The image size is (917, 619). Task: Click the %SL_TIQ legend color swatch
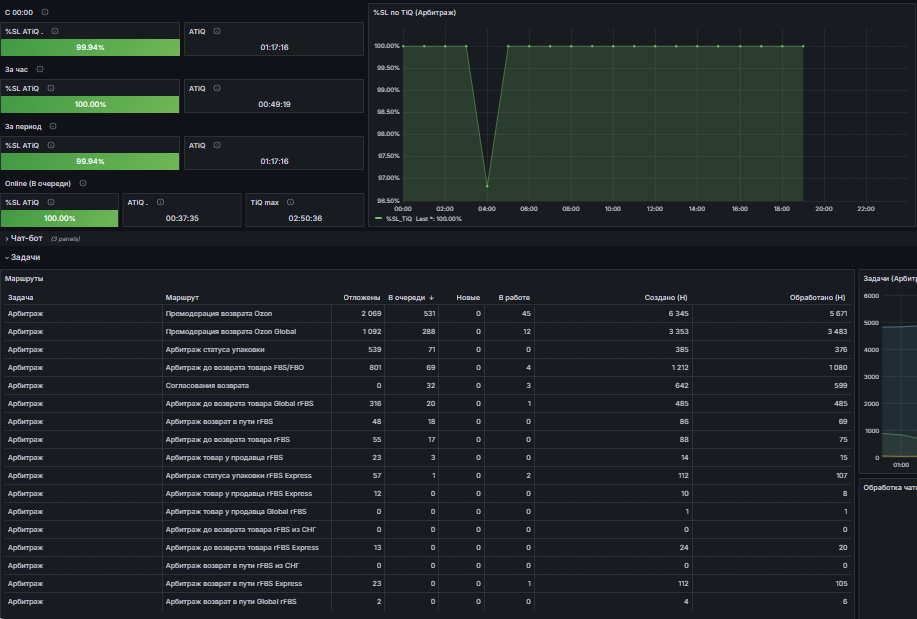[x=378, y=218]
